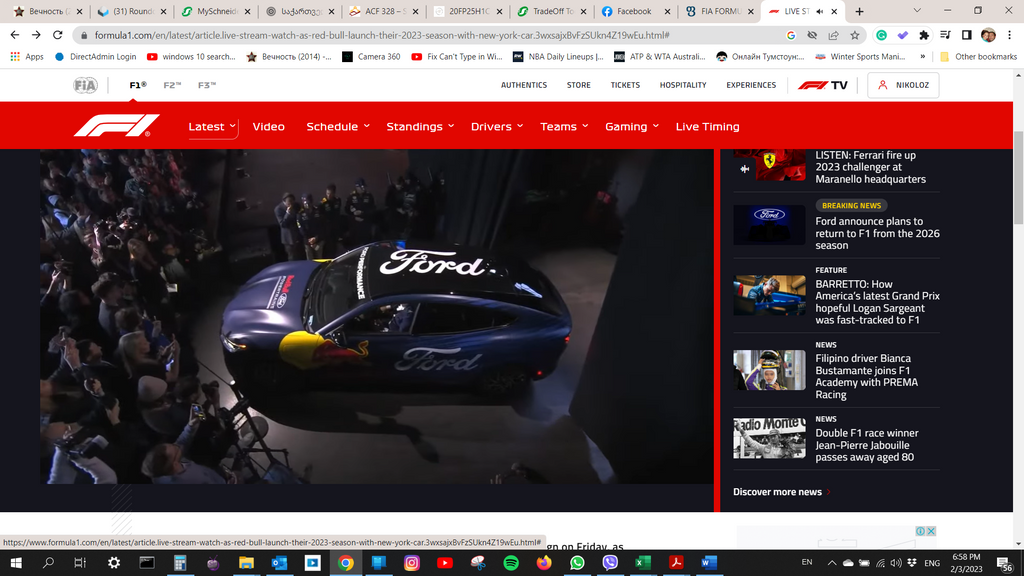
Task: Toggle the browser side panel icon
Action: pos(967,35)
